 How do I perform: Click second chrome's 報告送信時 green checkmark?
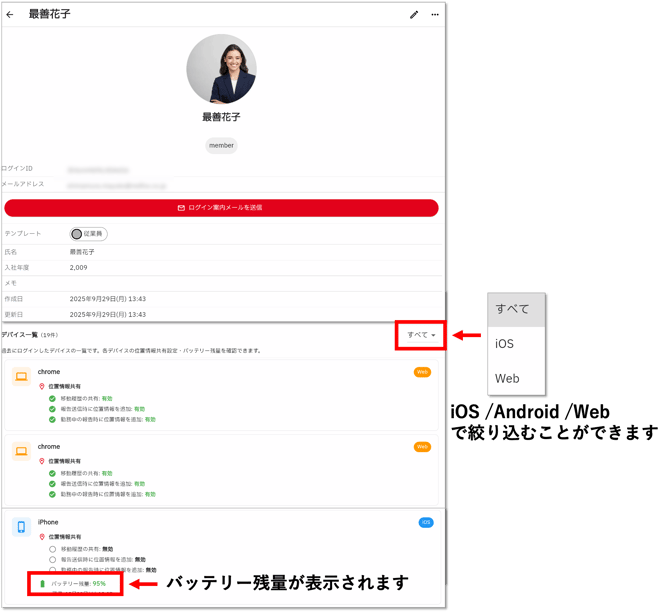tap(52, 483)
